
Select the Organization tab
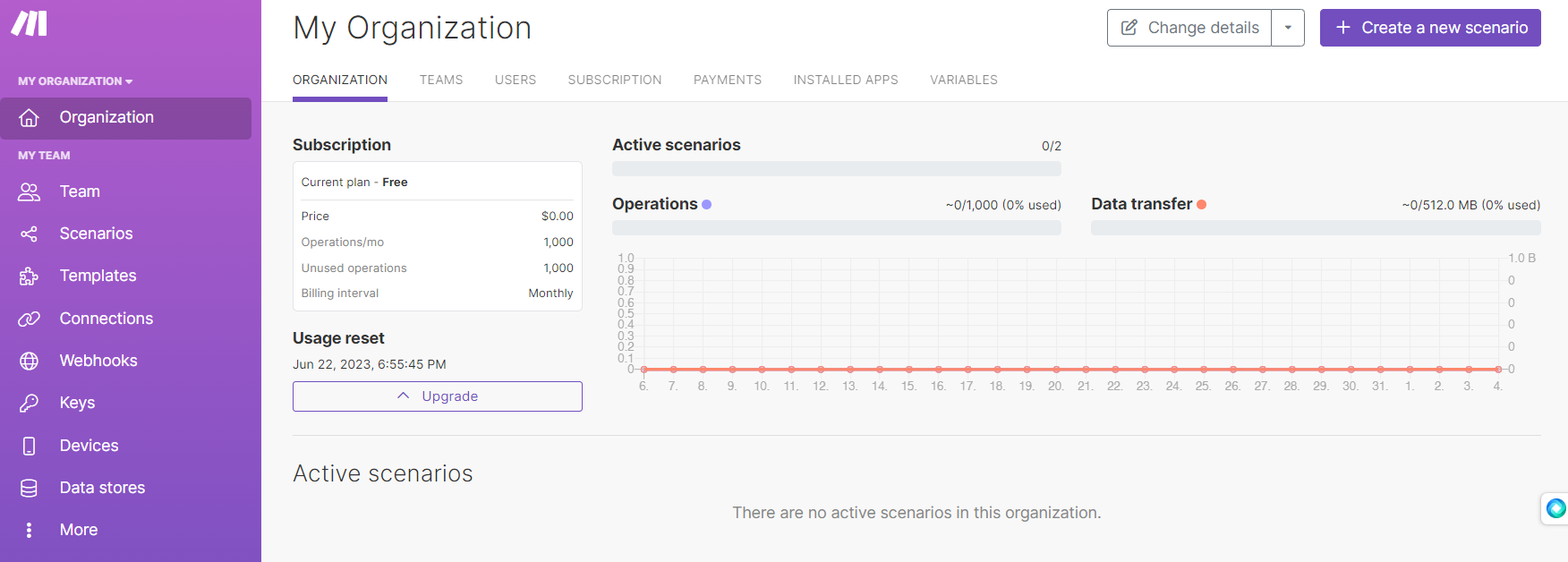(x=340, y=80)
